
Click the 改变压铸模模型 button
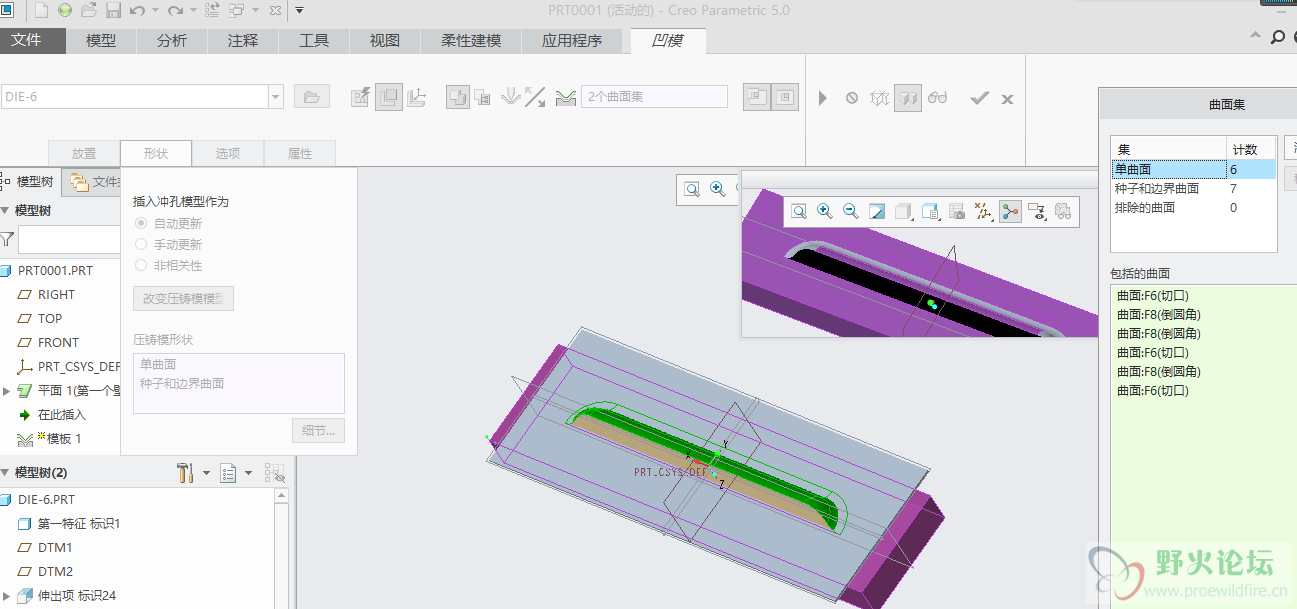pos(183,298)
